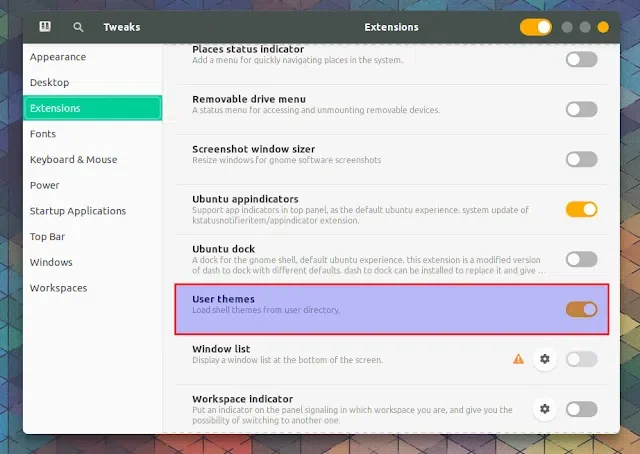Screen dimensions: 640x454
Task: Click the Extensions header title
Action: [x=391, y=27]
